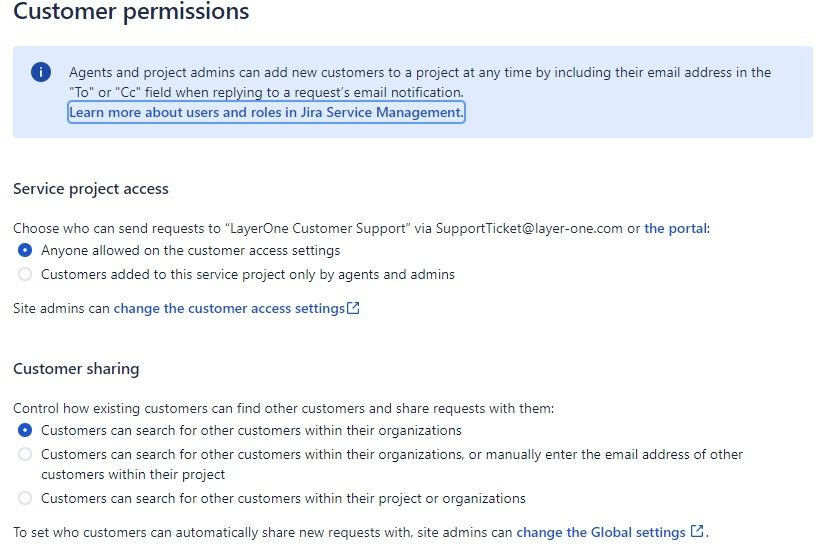Click 'change the customer access settings' link

coord(229,308)
